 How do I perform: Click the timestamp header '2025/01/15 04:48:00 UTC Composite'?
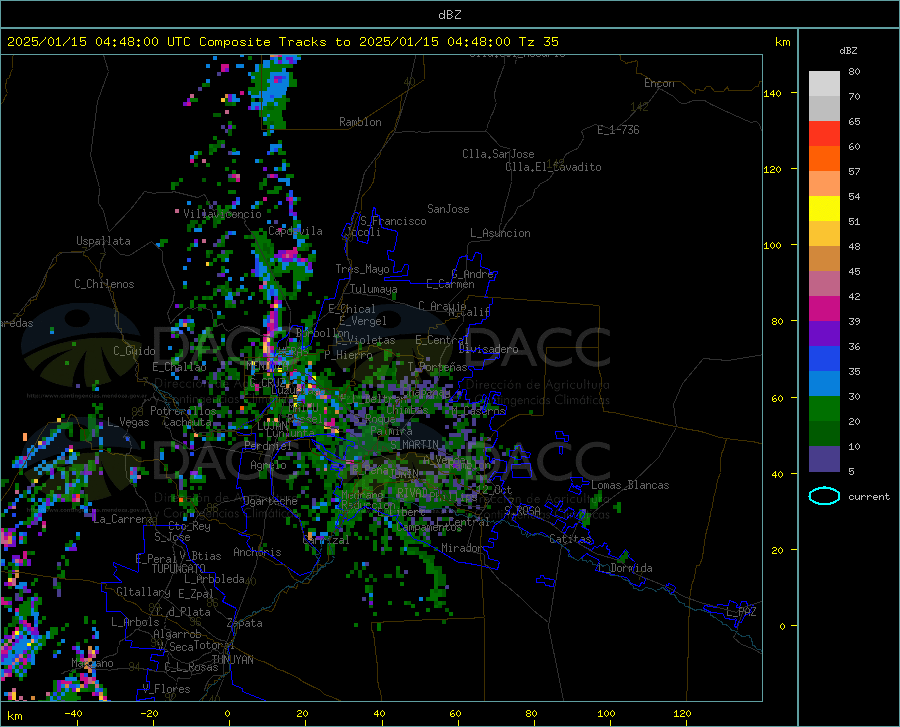click(139, 42)
